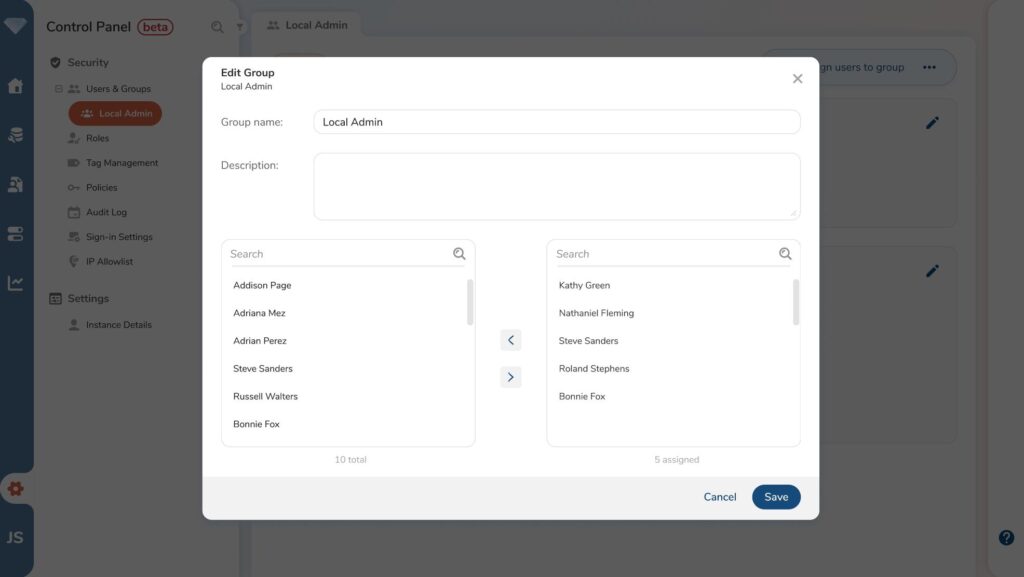Click the pencil edit icon on the upper card
Image resolution: width=1024 pixels, height=577 pixels.
[932, 122]
